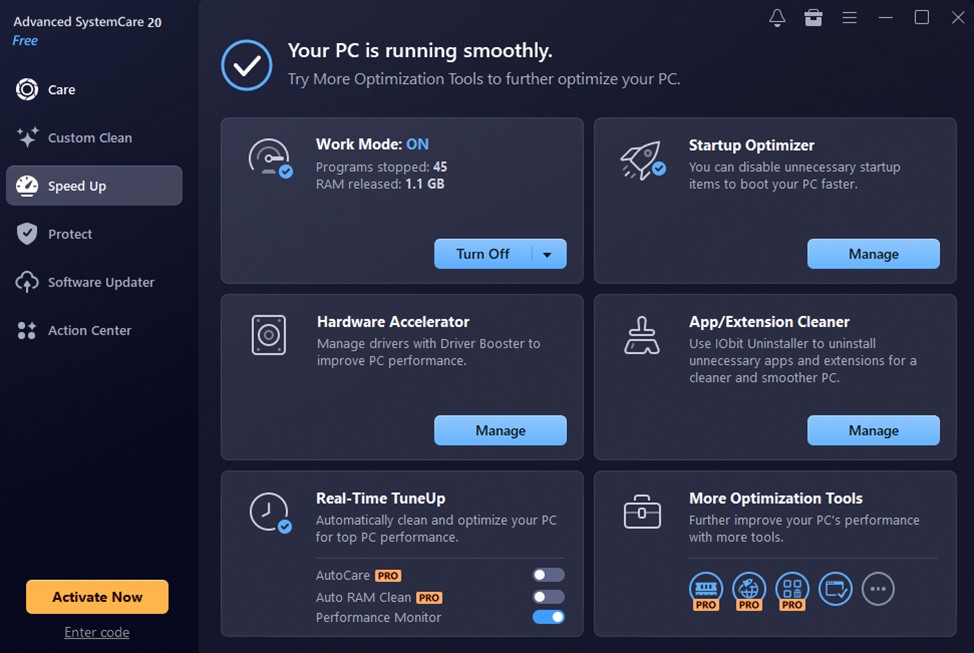This screenshot has width=974, height=653.
Task: Click the Activate Now button
Action: point(97,596)
